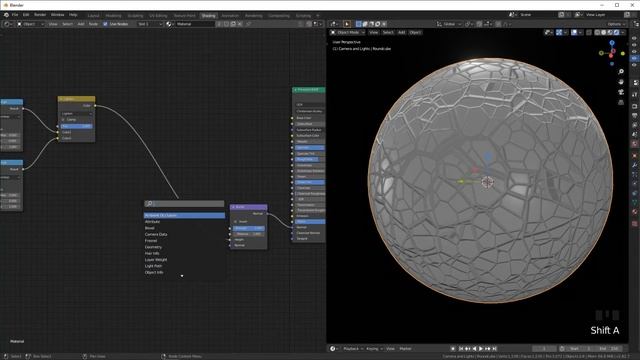Click the Material name field
The width and height of the screenshot is (640, 360).
tap(195, 24)
